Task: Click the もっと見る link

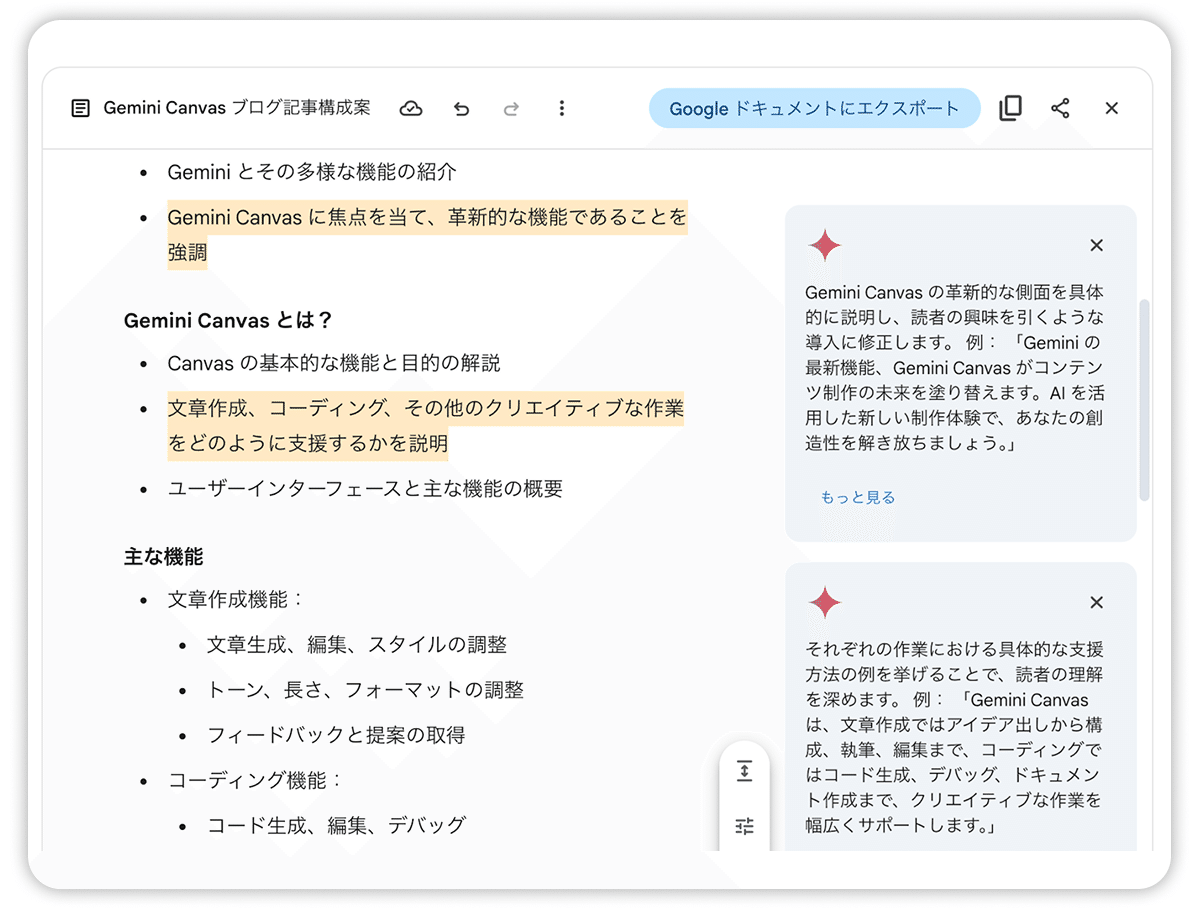Action: [857, 497]
